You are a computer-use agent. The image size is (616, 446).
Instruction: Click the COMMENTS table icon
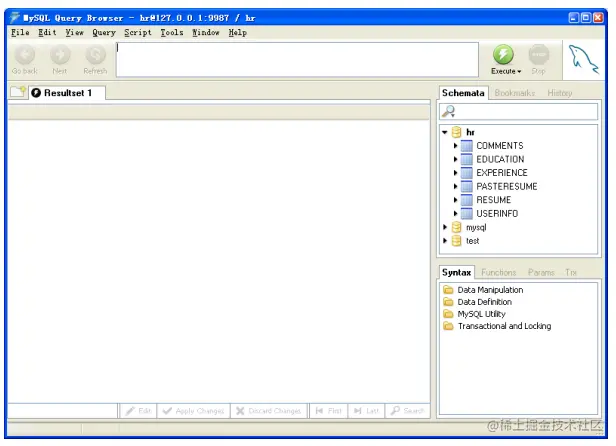(466, 146)
